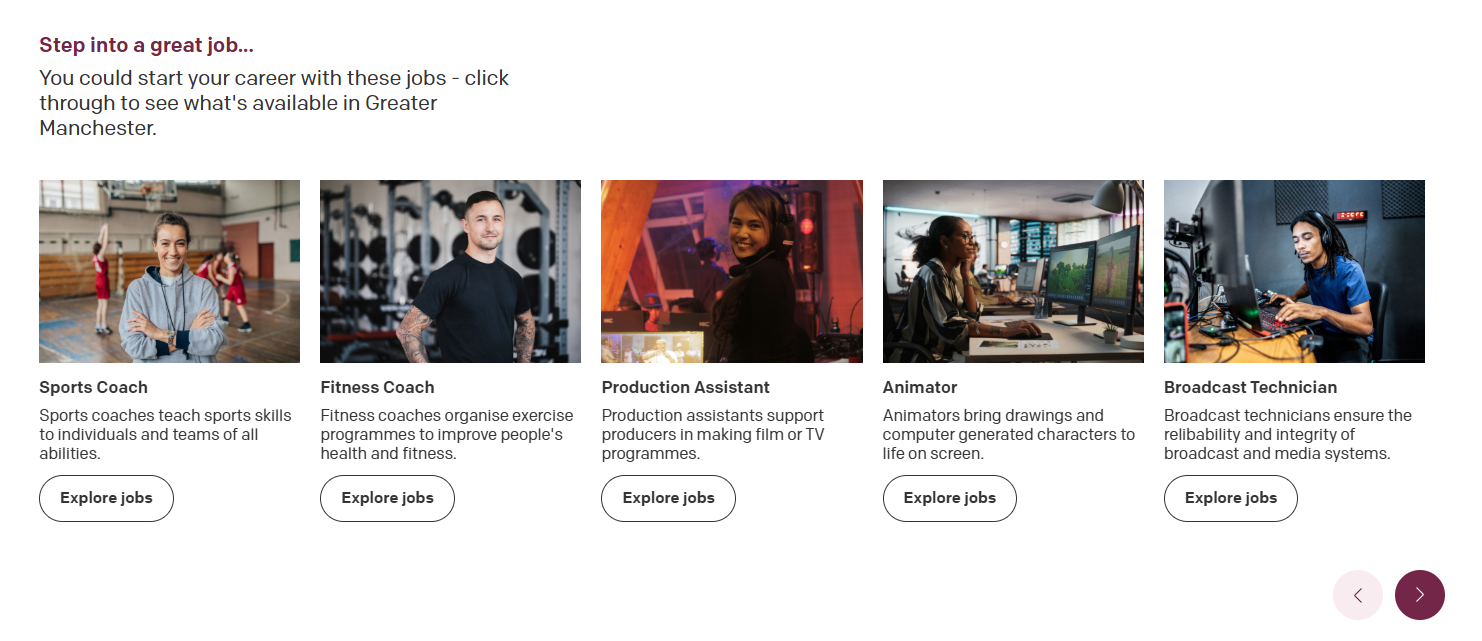Click the next carousel arrow button
This screenshot has height=641, width=1482.
pyautogui.click(x=1419, y=595)
